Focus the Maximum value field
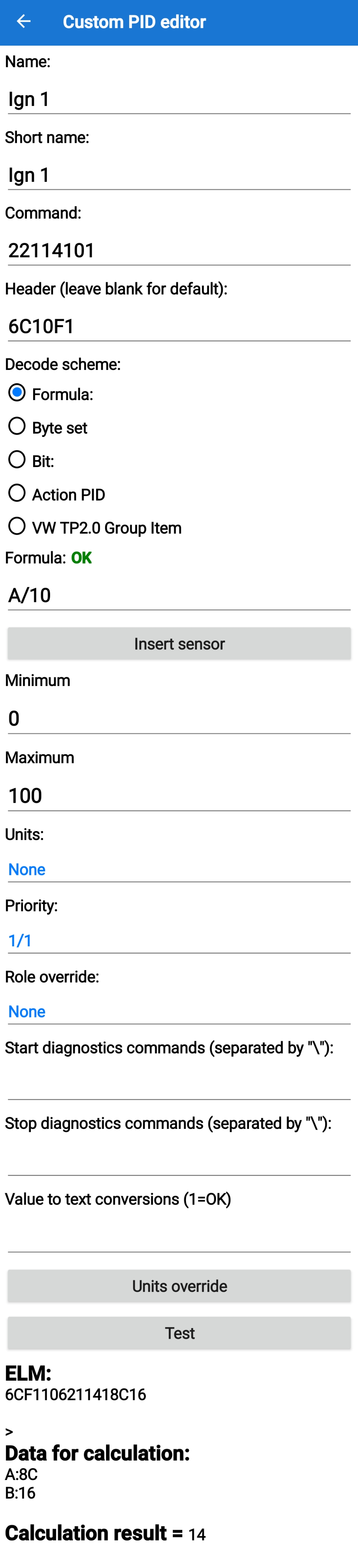The image size is (358, 1568). click(179, 796)
